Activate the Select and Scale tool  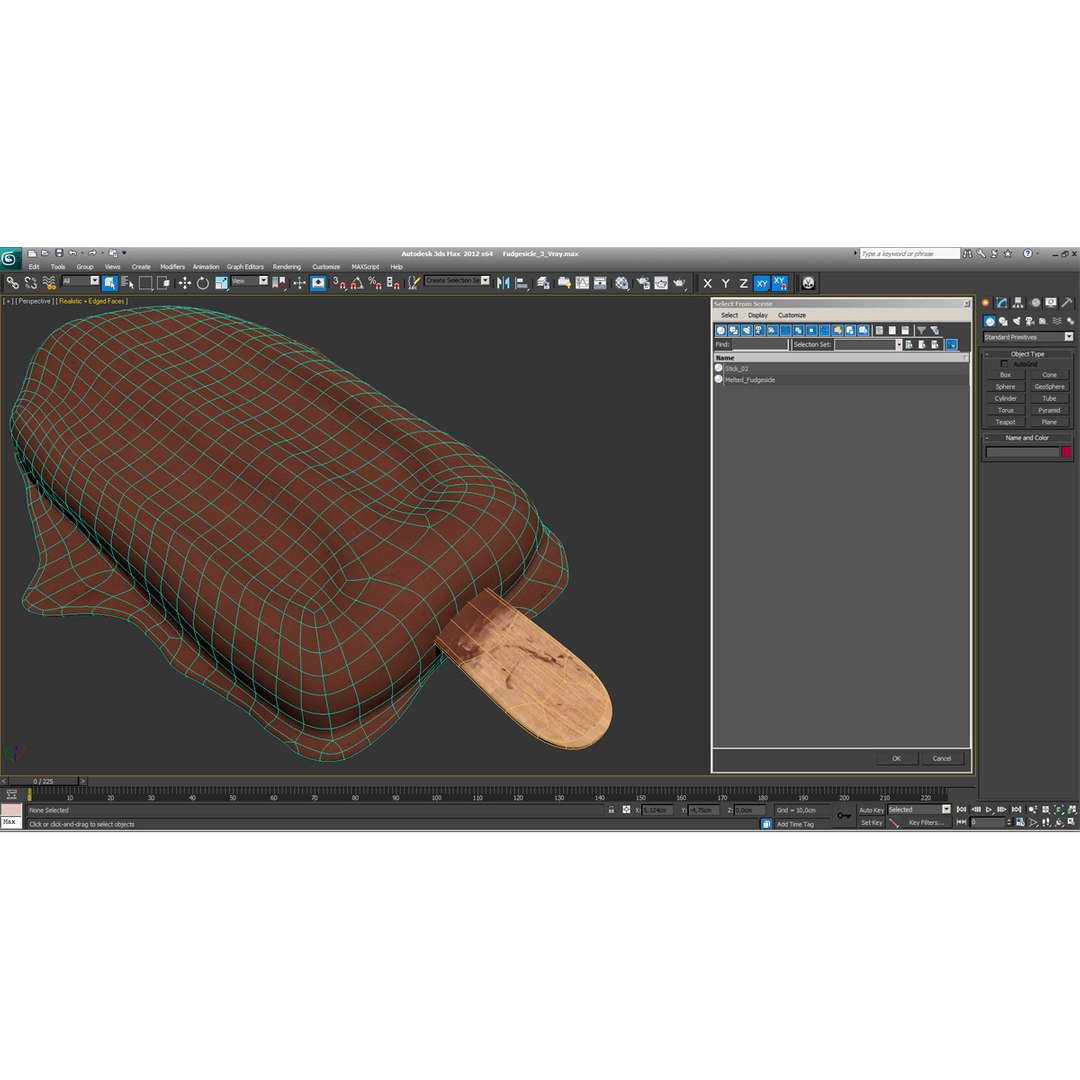click(221, 283)
